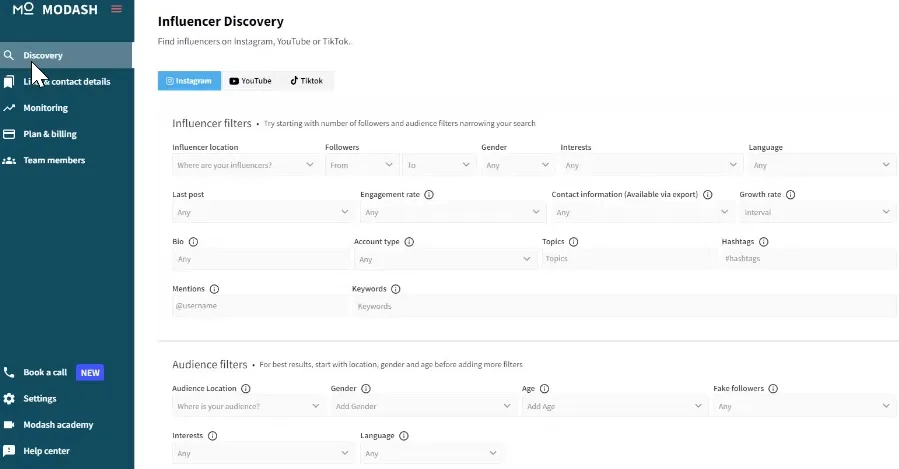The image size is (899, 469).
Task: Collapse sidebar with hamburger menu icon
Action: 116,9
